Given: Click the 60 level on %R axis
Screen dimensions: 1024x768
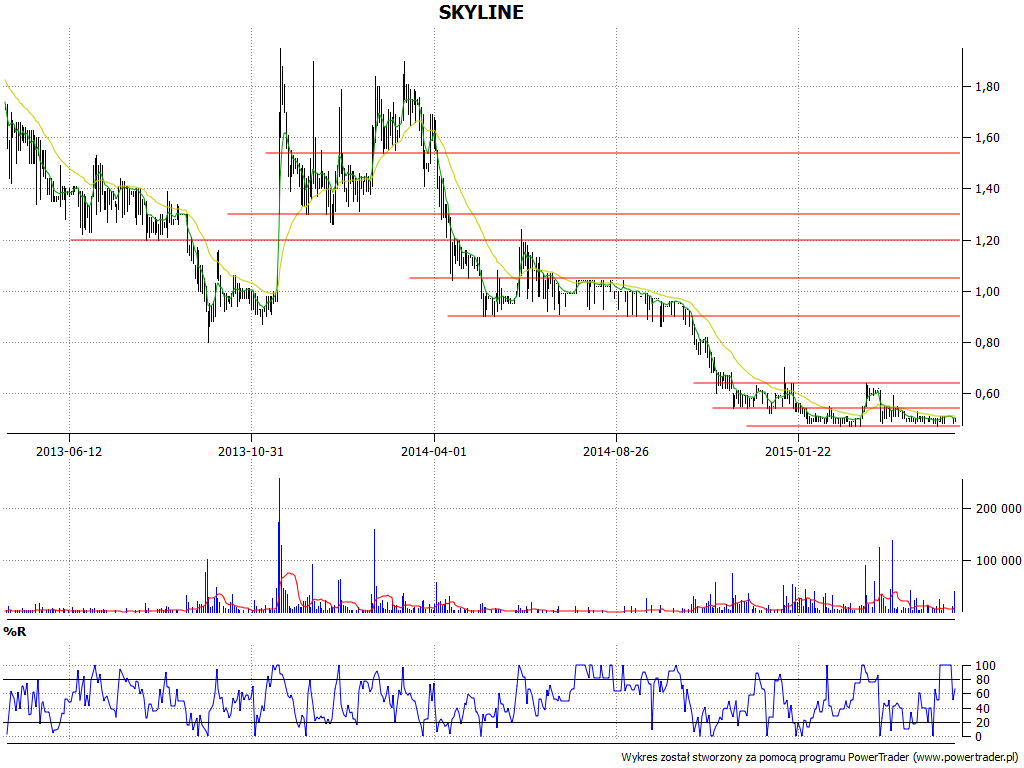Looking at the screenshot, I should click(982, 694).
